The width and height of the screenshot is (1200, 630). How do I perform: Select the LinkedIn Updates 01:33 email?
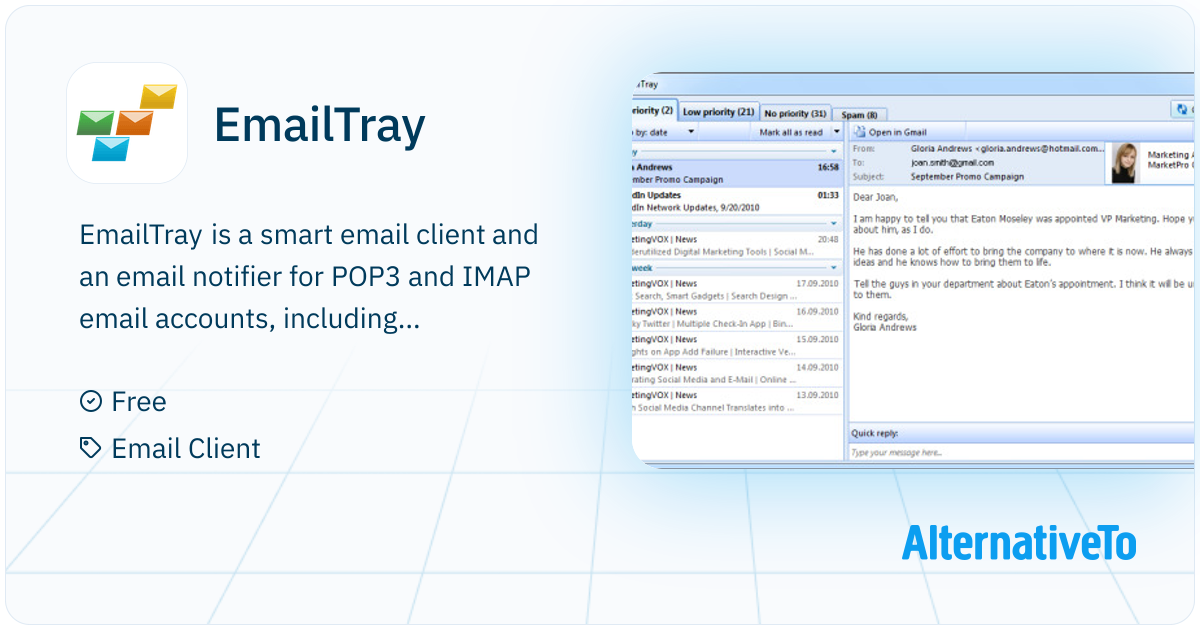738,201
